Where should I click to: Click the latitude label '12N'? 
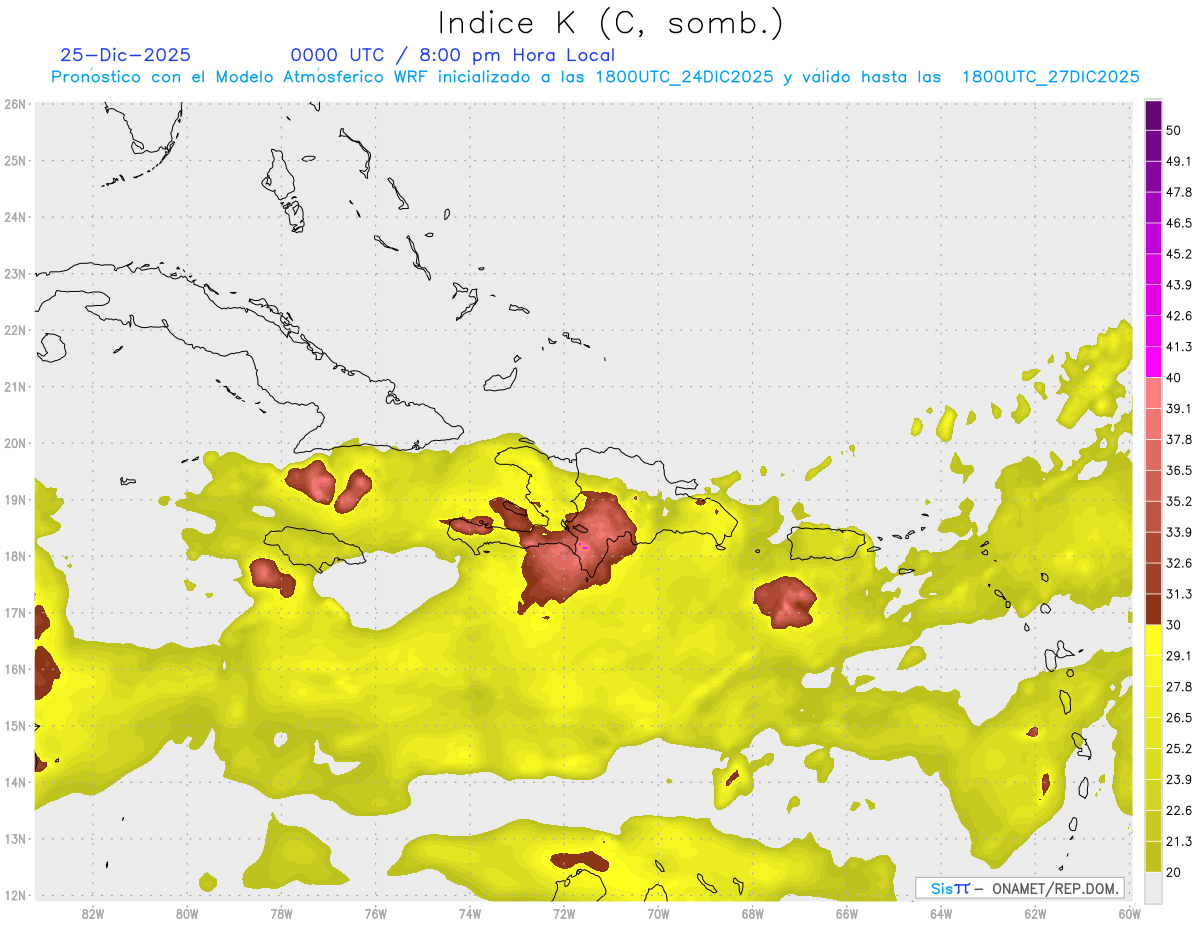coord(14,895)
